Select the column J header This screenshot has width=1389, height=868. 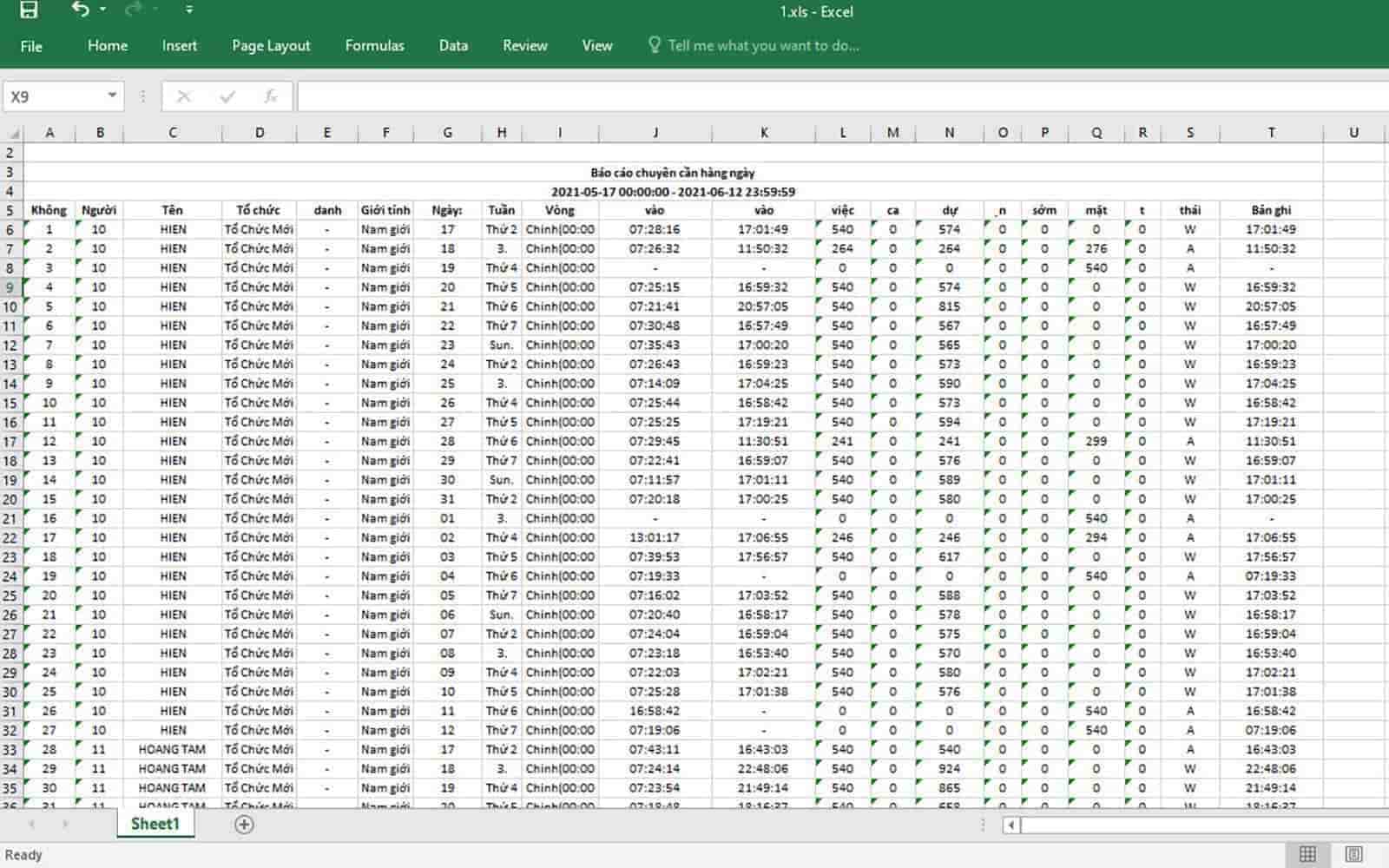pyautogui.click(x=655, y=133)
